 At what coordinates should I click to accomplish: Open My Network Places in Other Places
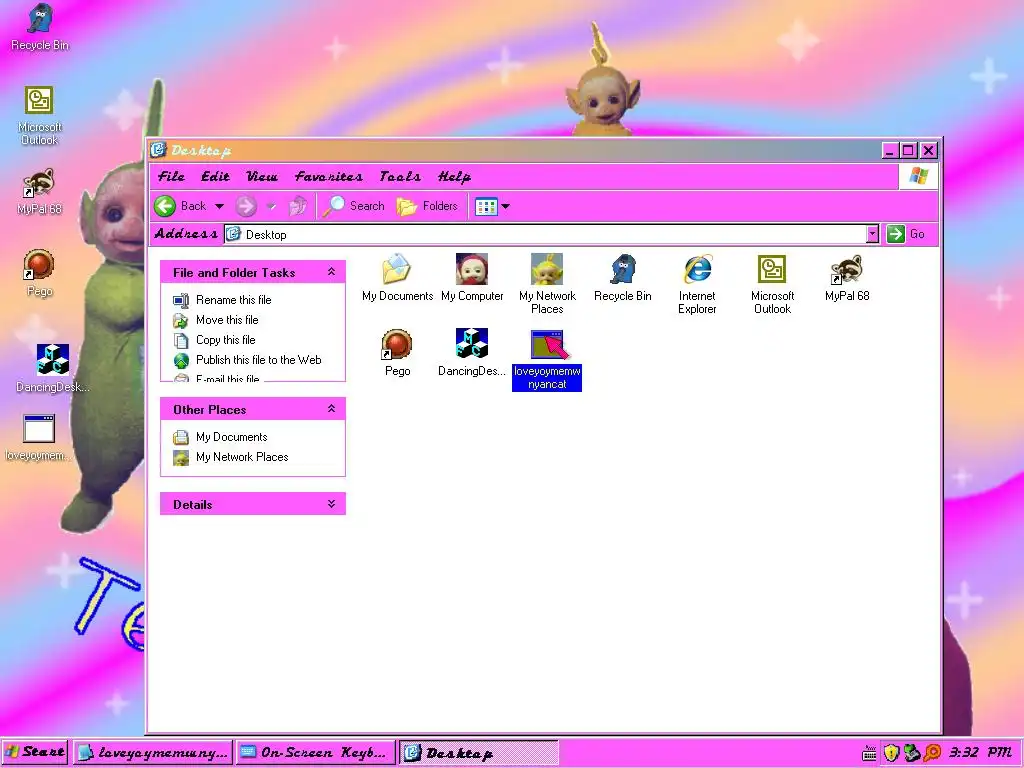[x=242, y=457]
